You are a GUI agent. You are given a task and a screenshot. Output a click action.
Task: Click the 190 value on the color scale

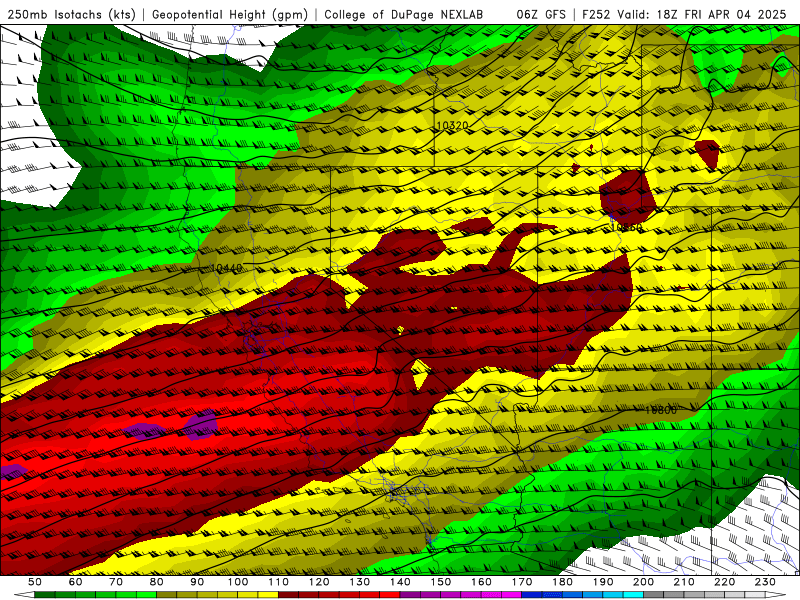click(x=603, y=582)
